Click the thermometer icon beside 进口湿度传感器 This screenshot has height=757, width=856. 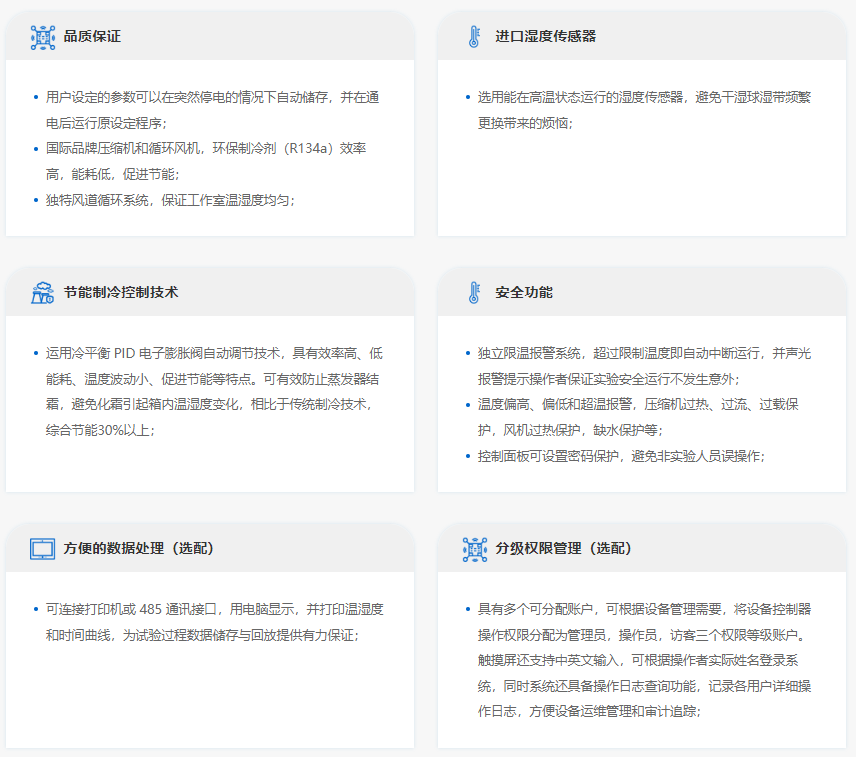pyautogui.click(x=474, y=37)
